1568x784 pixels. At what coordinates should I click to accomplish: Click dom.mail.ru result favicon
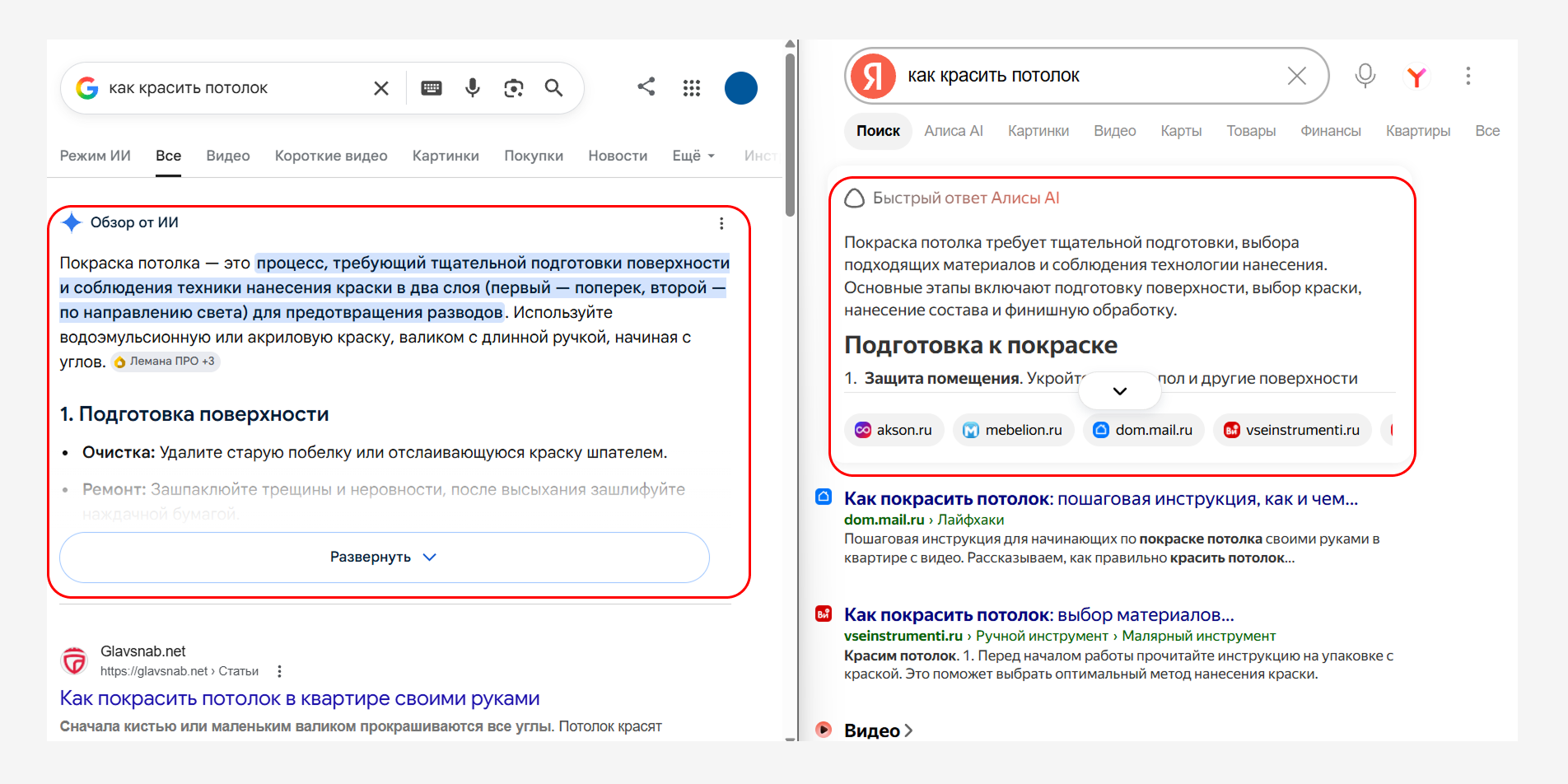[x=824, y=497]
